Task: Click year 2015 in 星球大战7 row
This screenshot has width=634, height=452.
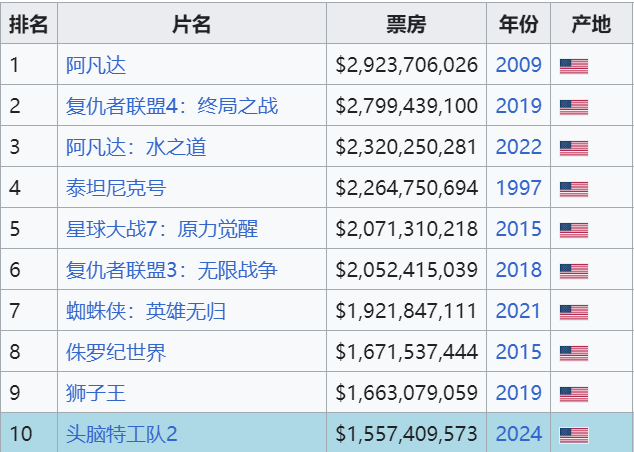Action: 518,229
